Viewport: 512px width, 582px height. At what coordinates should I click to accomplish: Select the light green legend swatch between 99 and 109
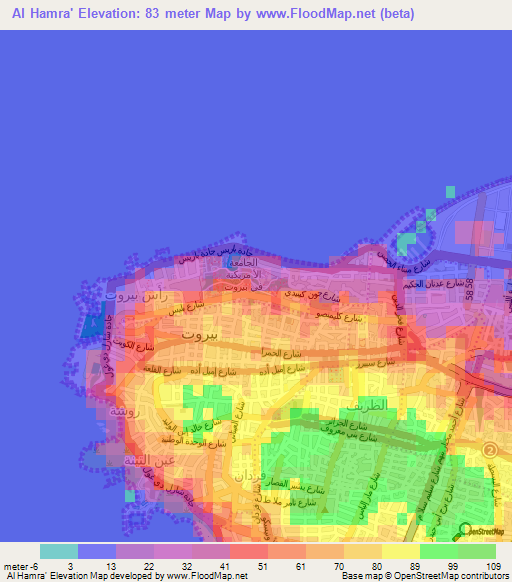pyautogui.click(x=477, y=551)
